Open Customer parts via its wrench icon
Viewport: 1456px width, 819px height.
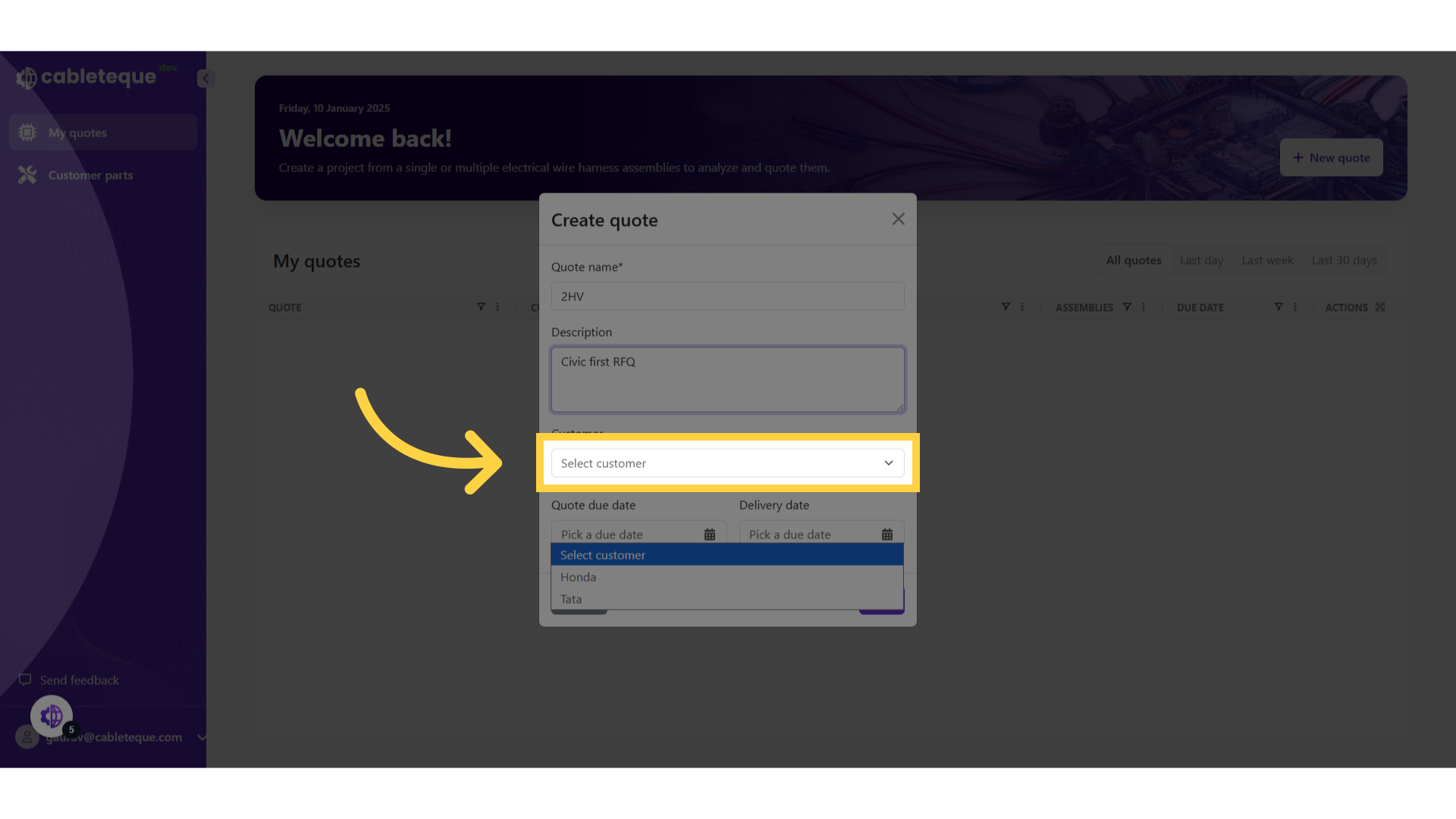pyautogui.click(x=27, y=174)
